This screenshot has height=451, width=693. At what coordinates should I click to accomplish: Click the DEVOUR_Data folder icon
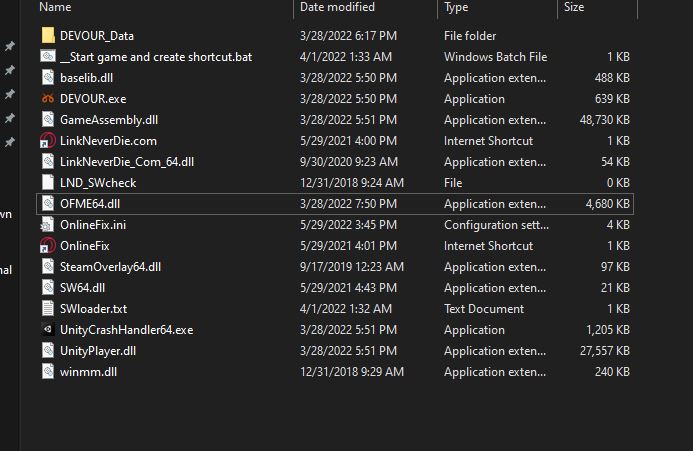click(x=48, y=36)
